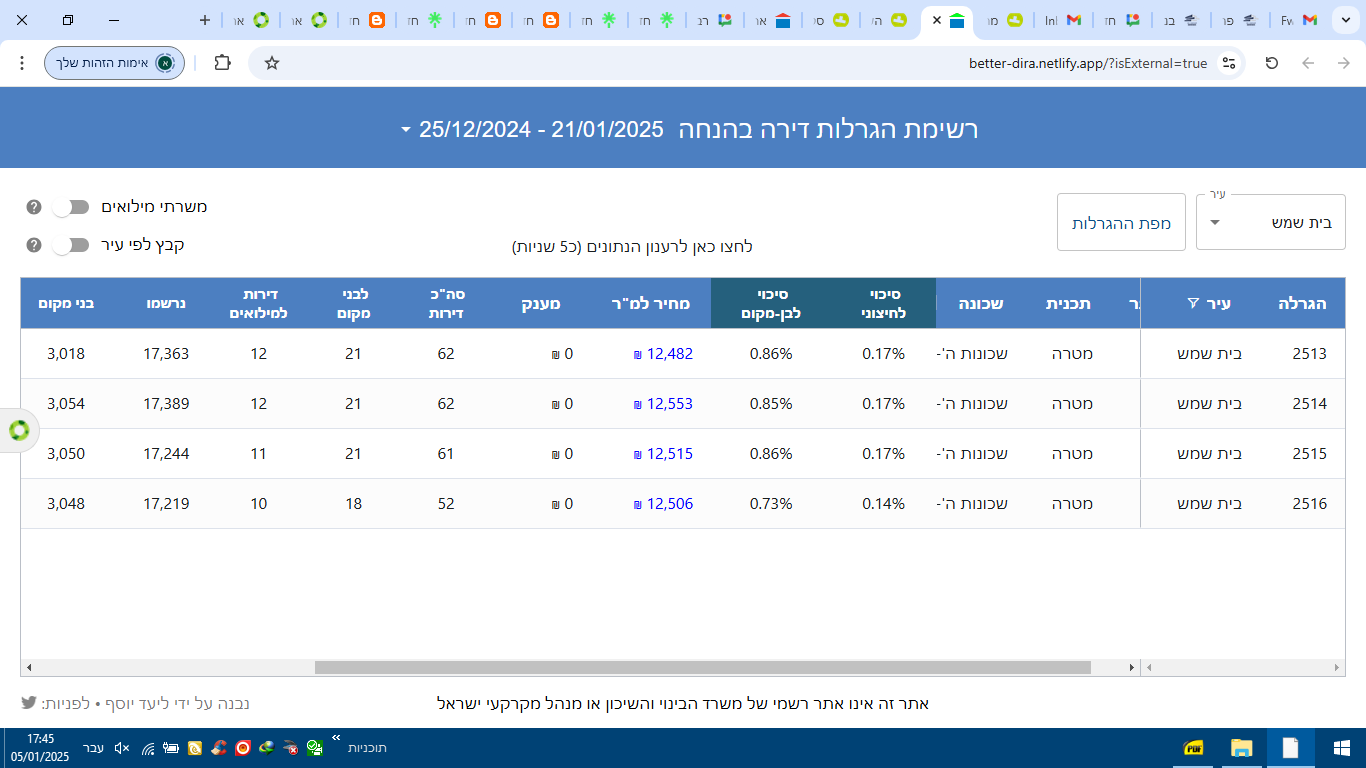The image size is (1366, 768).
Task: Toggle the קבץ לפי עיר switch
Action: 70,245
